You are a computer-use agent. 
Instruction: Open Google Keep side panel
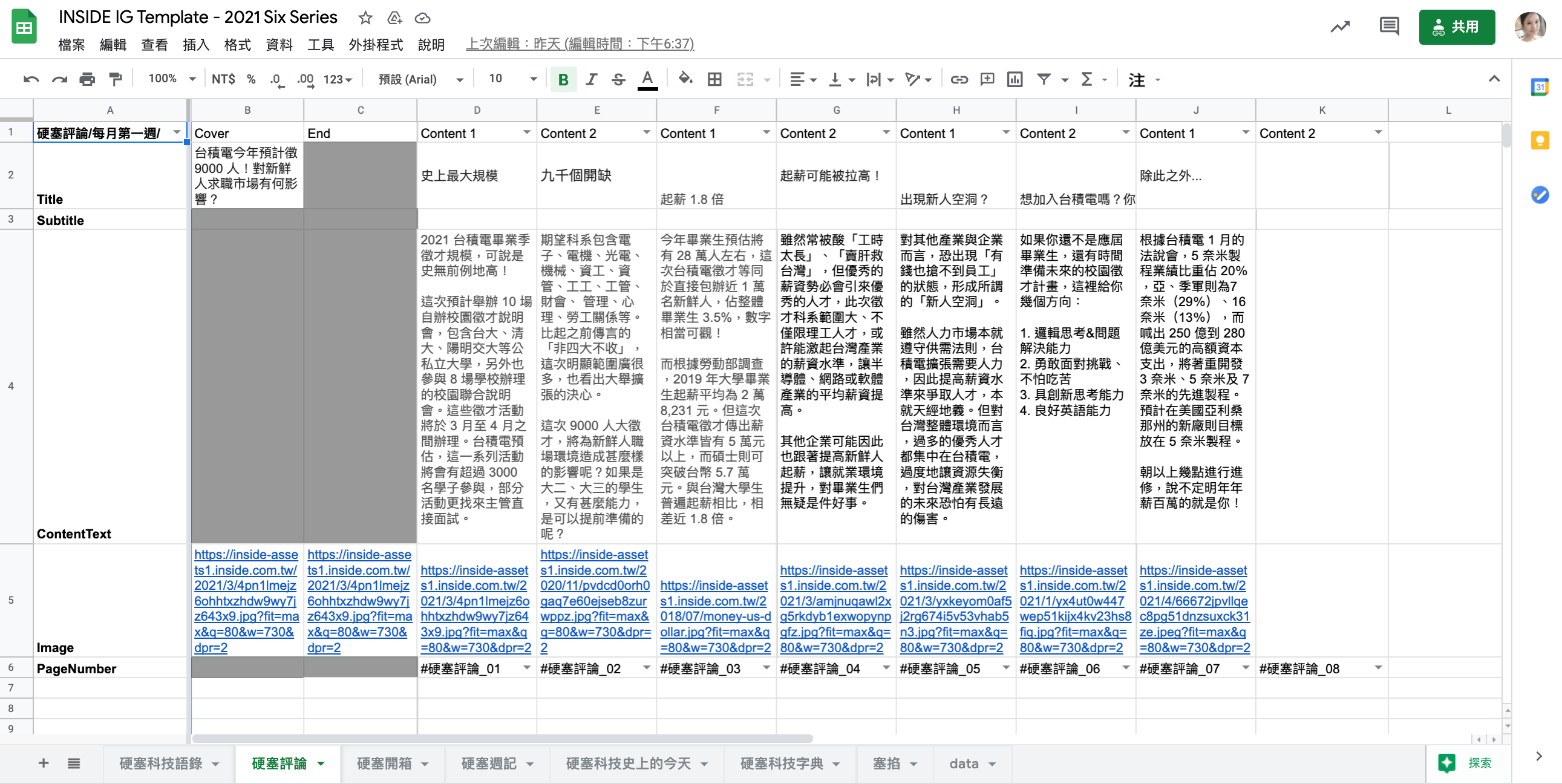(x=1540, y=141)
